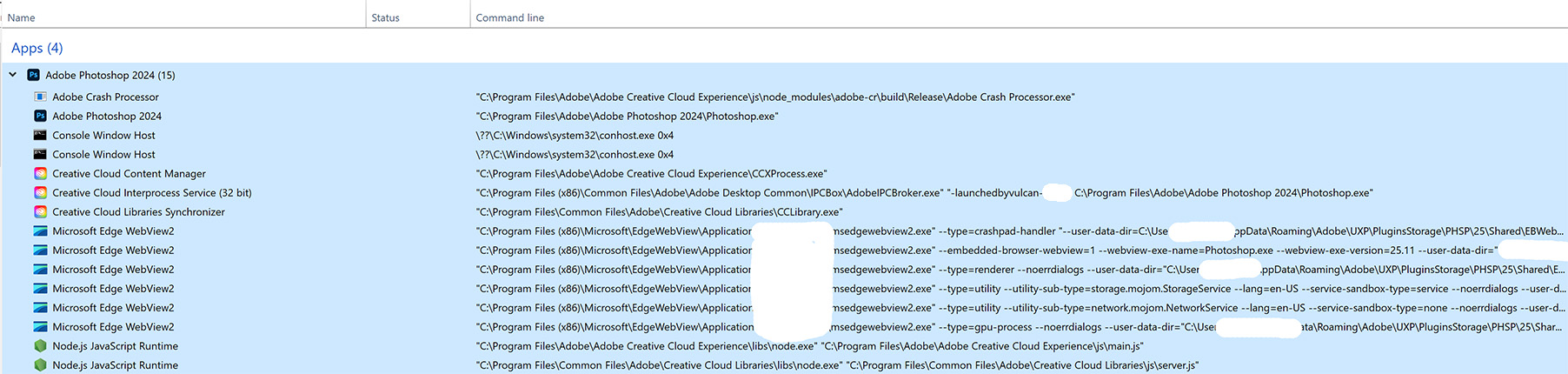Click the renderer WebView2 row icon
Viewport: 1568px width, 374px height.
click(x=40, y=269)
